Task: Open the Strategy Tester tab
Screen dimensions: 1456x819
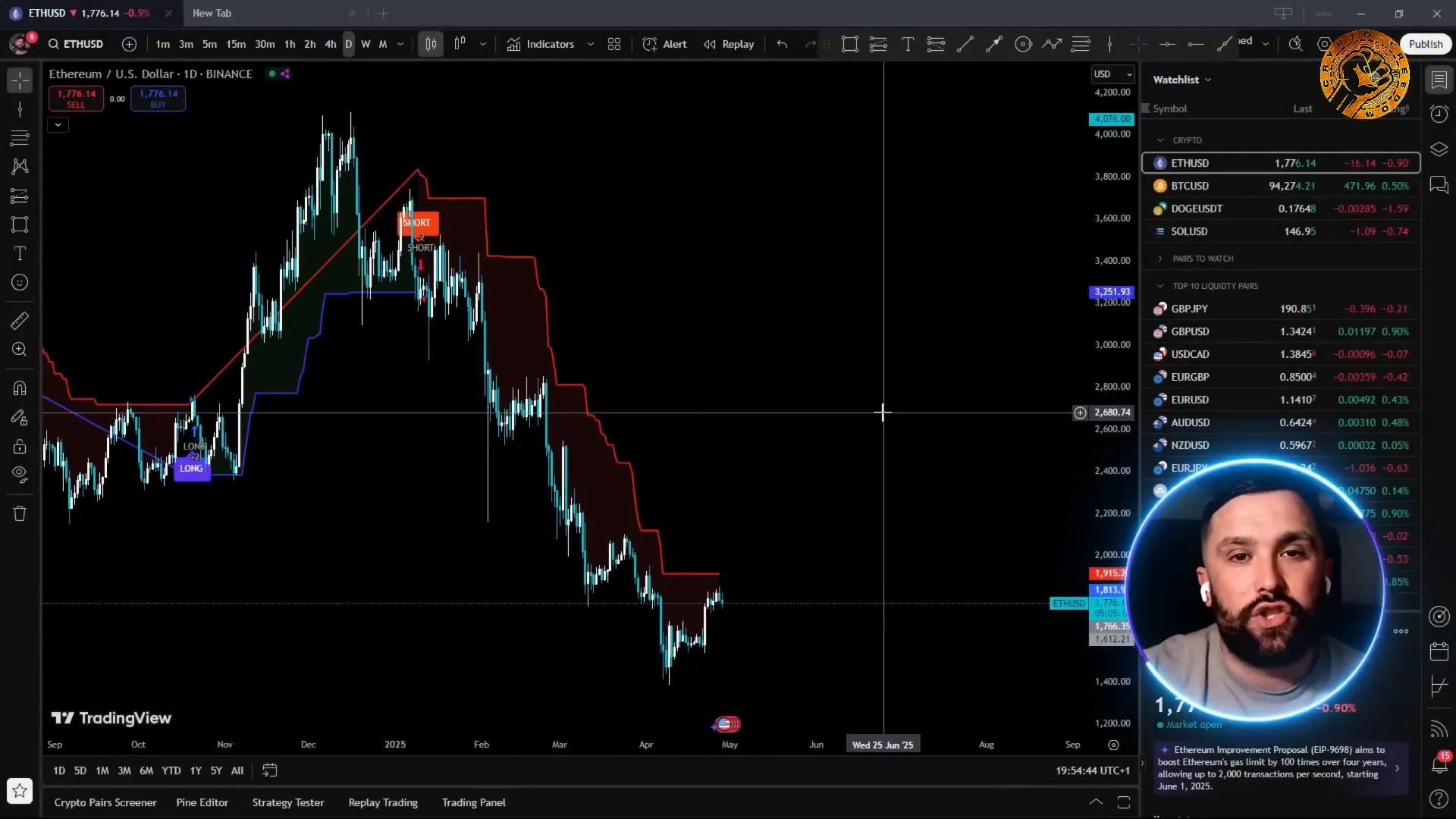Action: (288, 802)
